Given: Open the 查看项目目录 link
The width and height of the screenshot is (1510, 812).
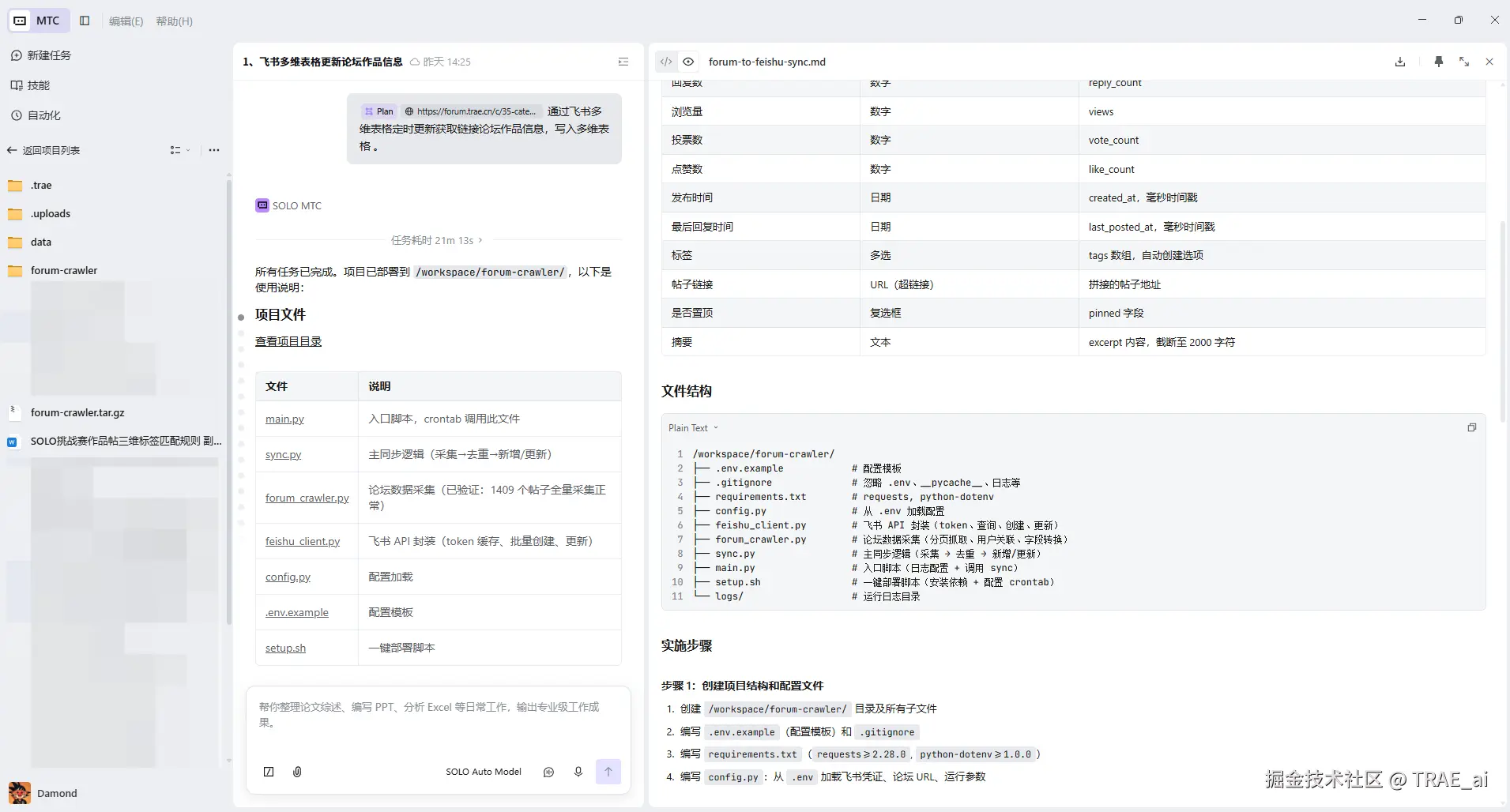Looking at the screenshot, I should [x=288, y=341].
